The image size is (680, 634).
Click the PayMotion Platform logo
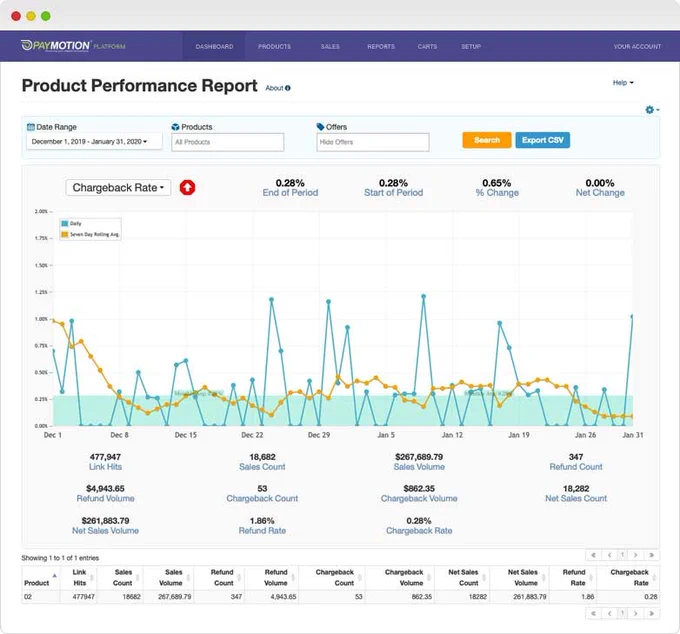[73, 46]
